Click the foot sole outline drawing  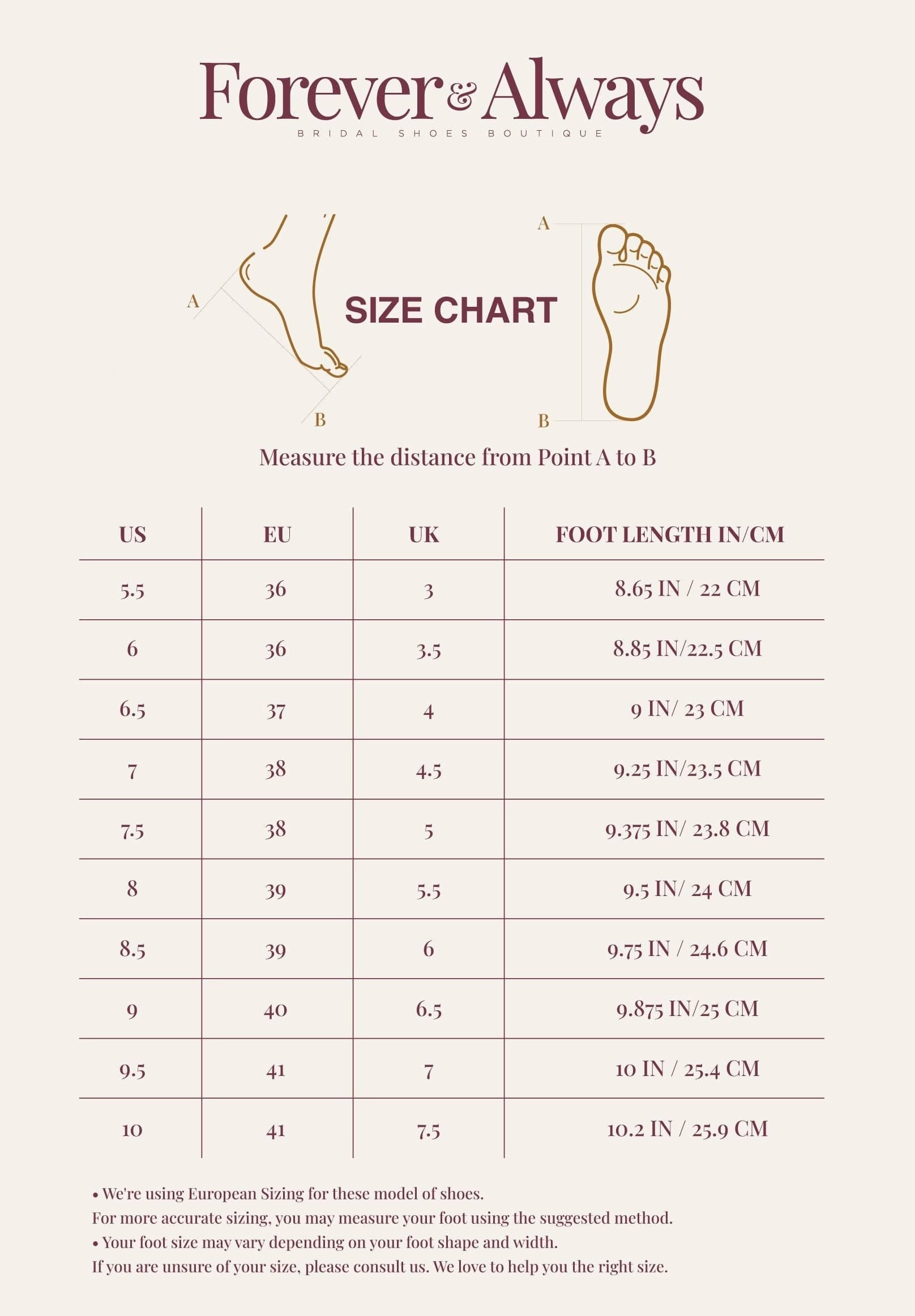pos(631,321)
